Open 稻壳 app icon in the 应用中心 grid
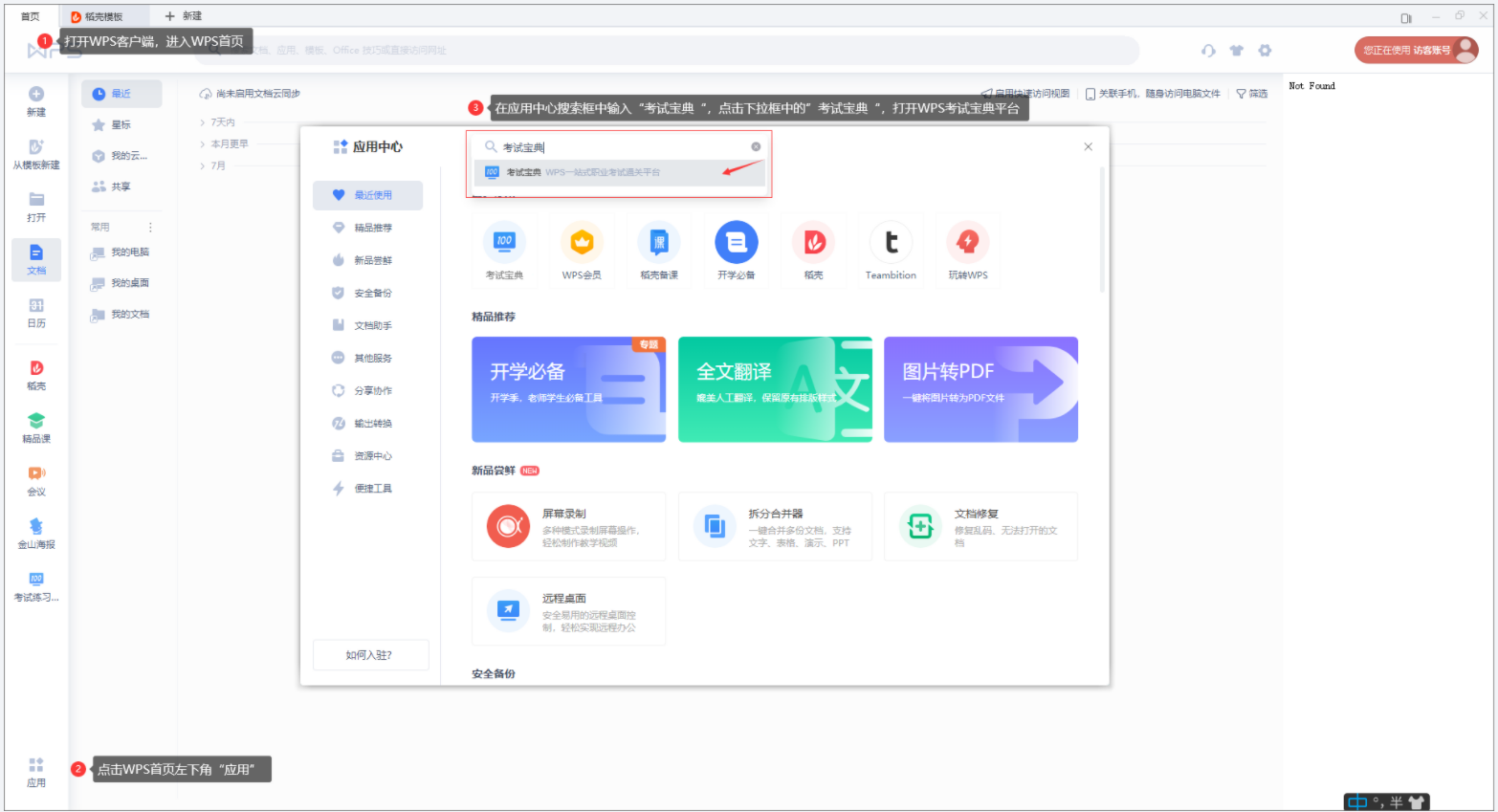1498x812 pixels. (x=813, y=243)
